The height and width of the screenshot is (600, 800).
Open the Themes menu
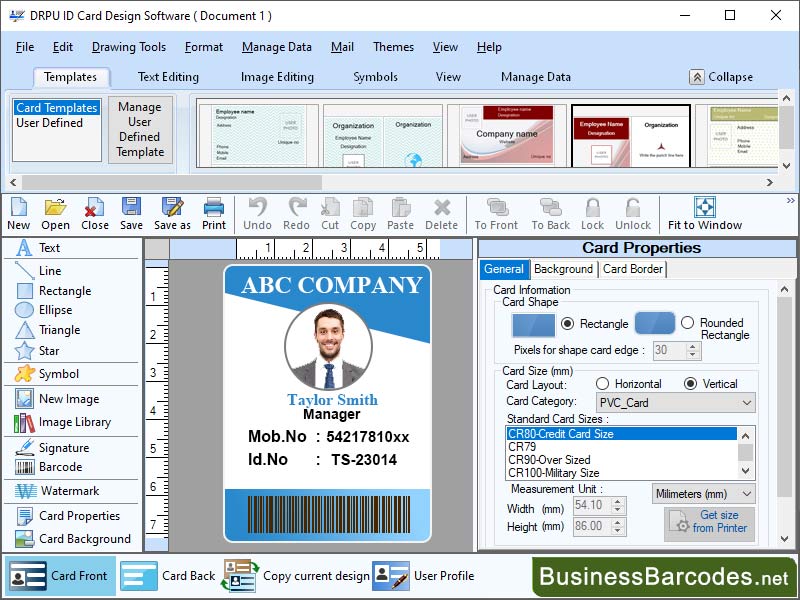393,47
